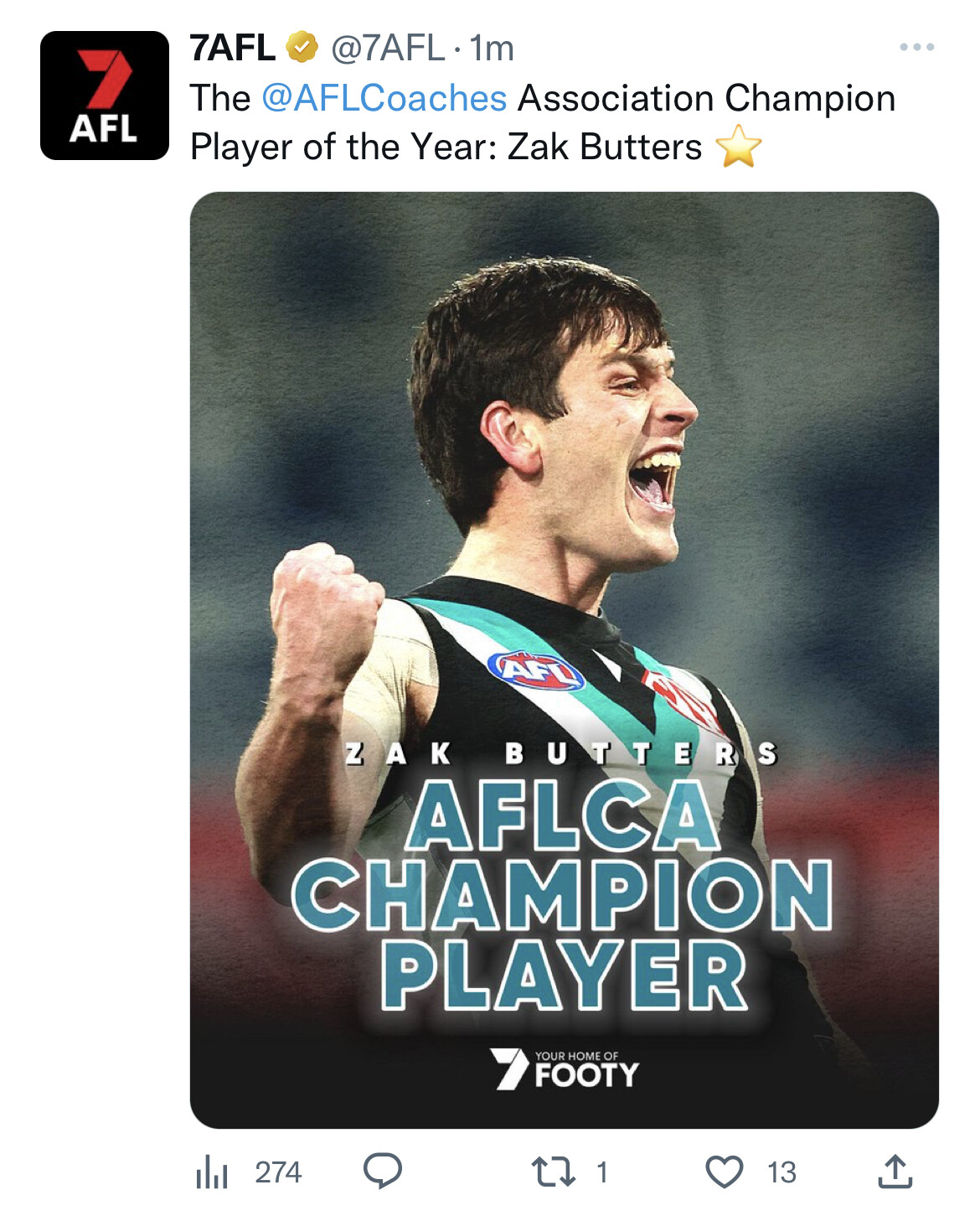This screenshot has width=980, height=1221.
Task: Click the 1m timestamp
Action: [x=492, y=48]
